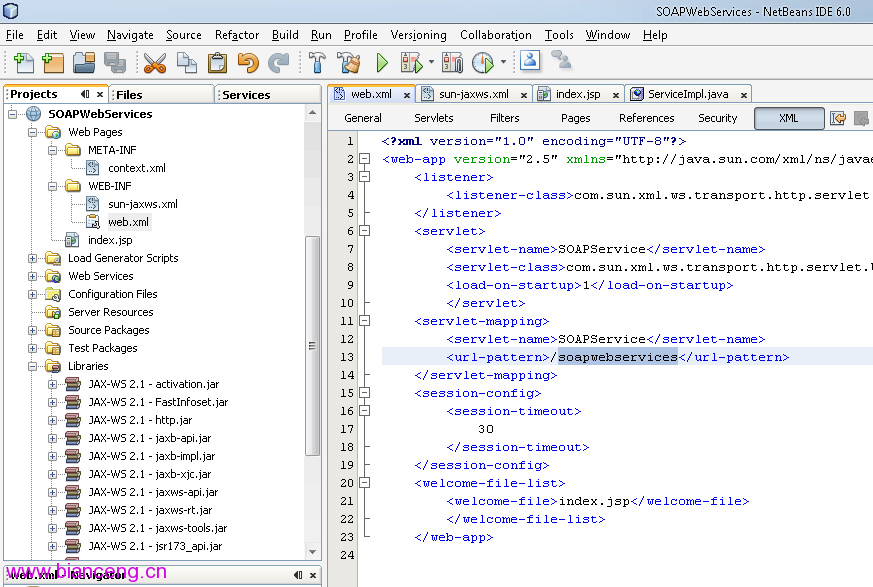
Task: Click the Save All toolbar icon
Action: click(115, 62)
